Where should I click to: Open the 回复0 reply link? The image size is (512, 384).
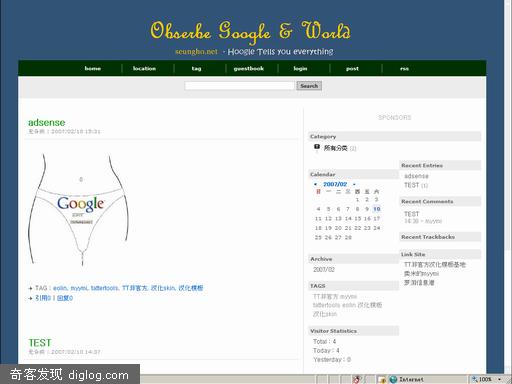point(65,298)
